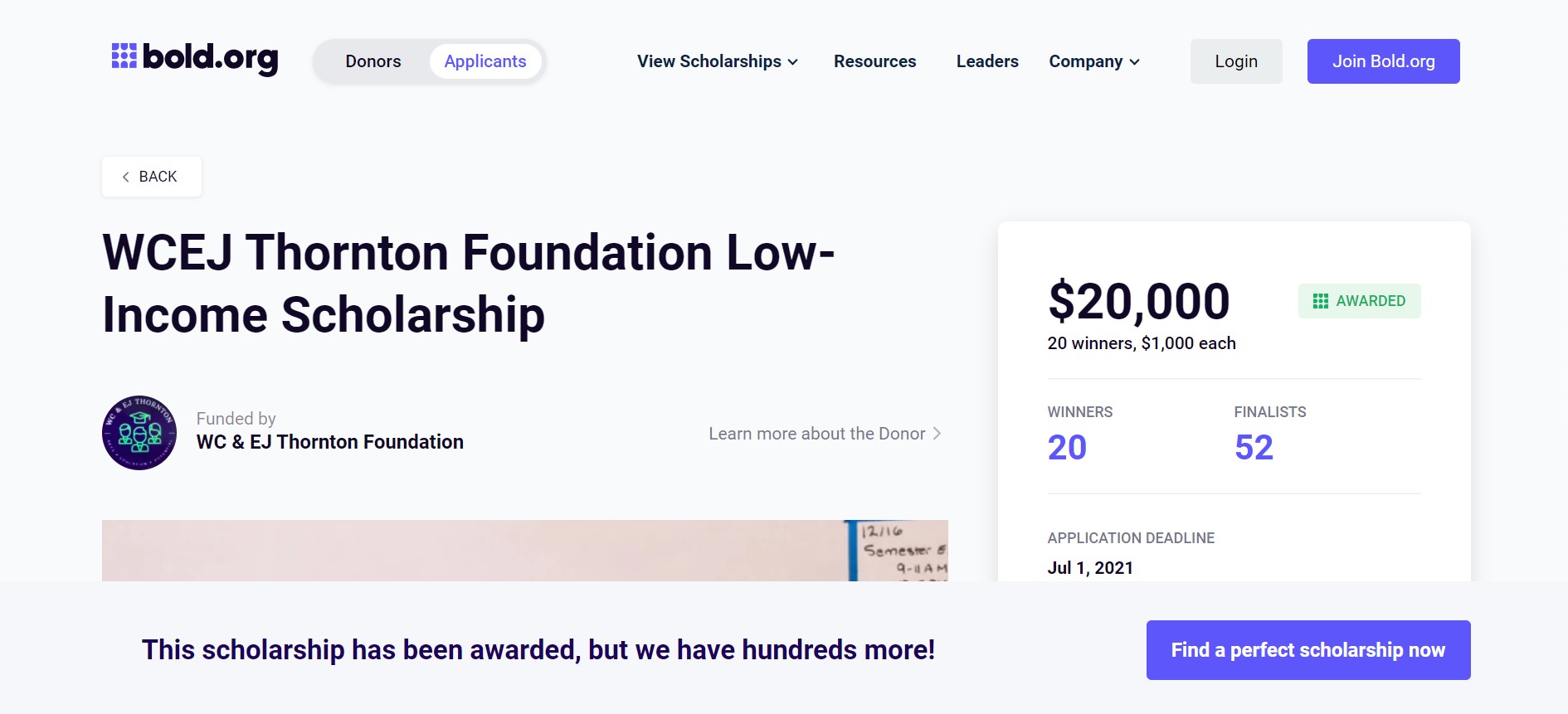Image resolution: width=1568 pixels, height=714 pixels.
Task: Click the Login button
Action: pos(1236,61)
